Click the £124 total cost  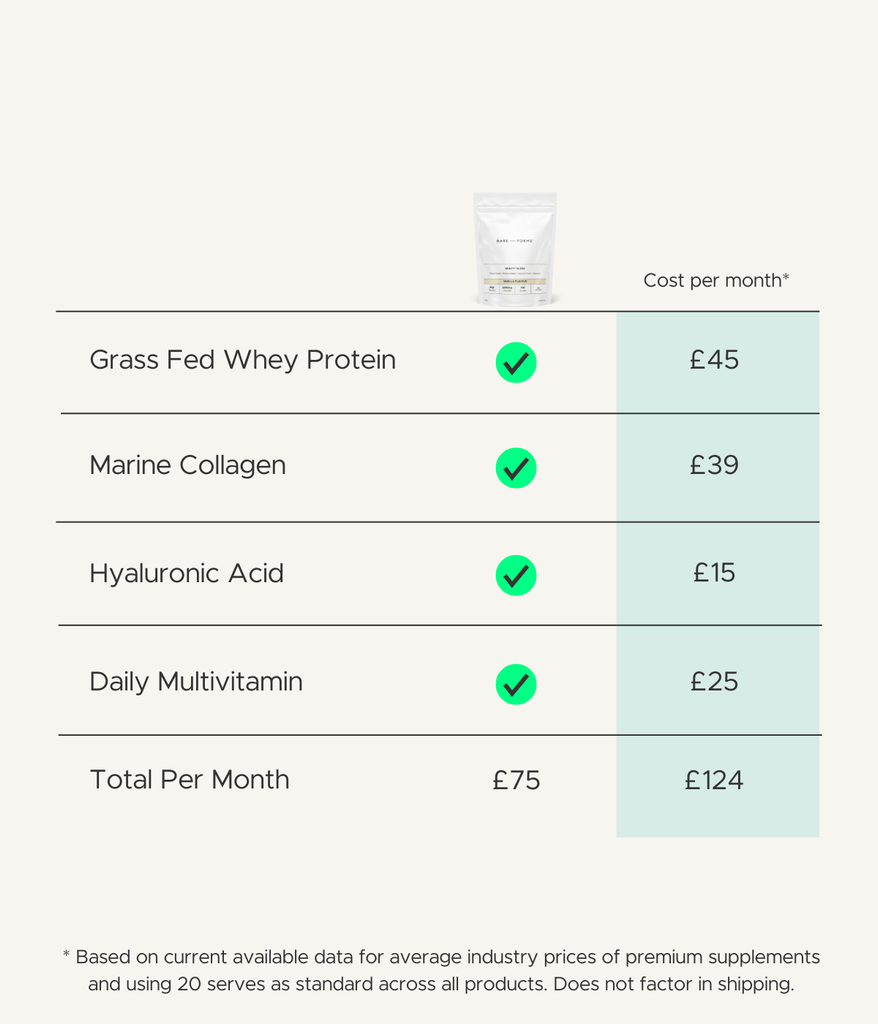[714, 780]
